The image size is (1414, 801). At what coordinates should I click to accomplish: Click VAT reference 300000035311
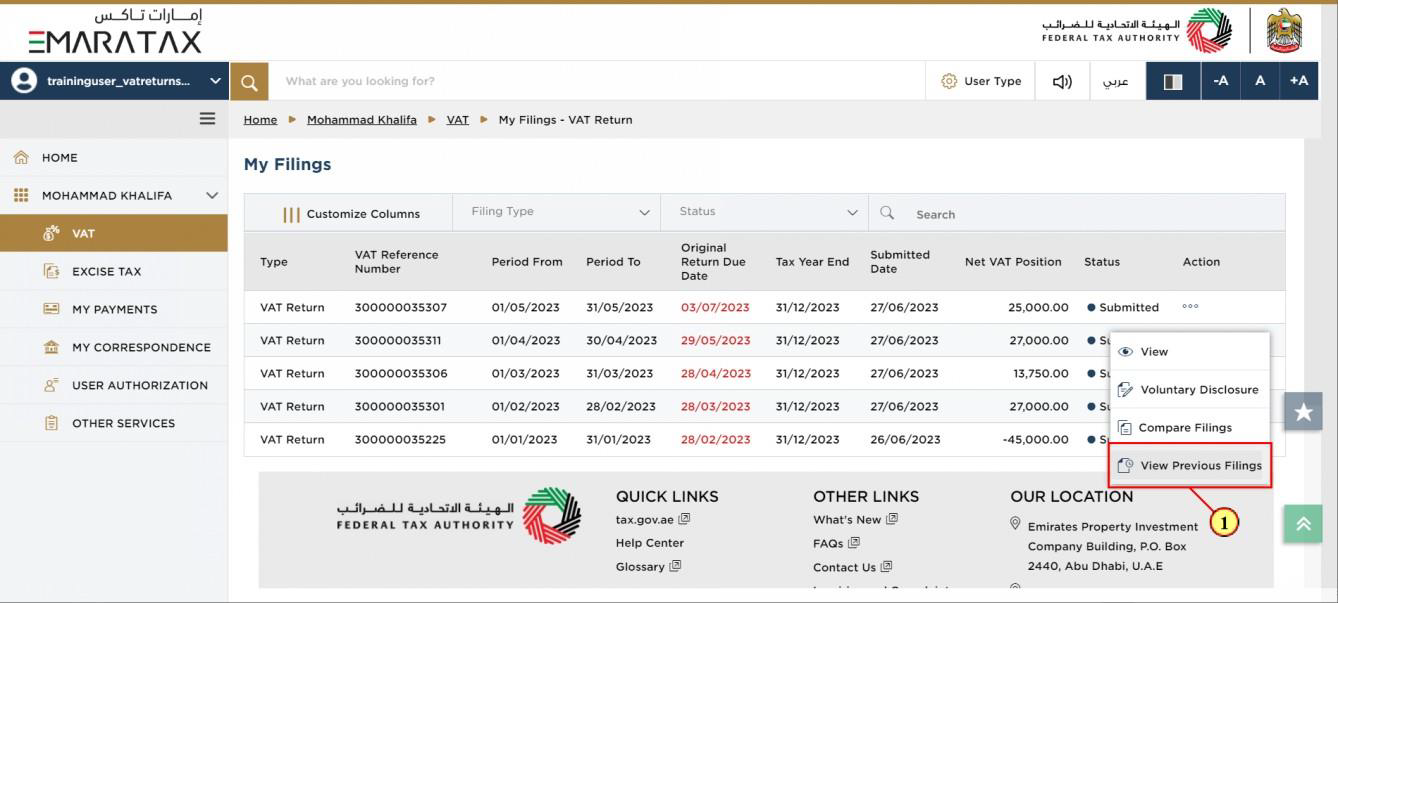point(398,340)
